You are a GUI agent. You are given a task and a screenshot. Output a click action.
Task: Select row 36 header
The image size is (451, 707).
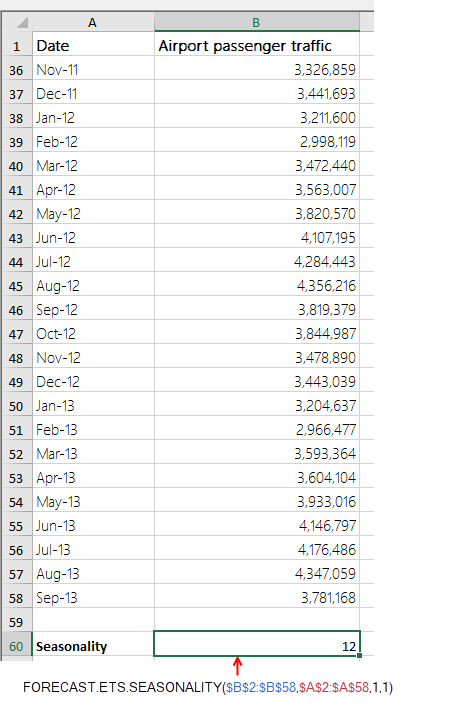pyautogui.click(x=17, y=70)
